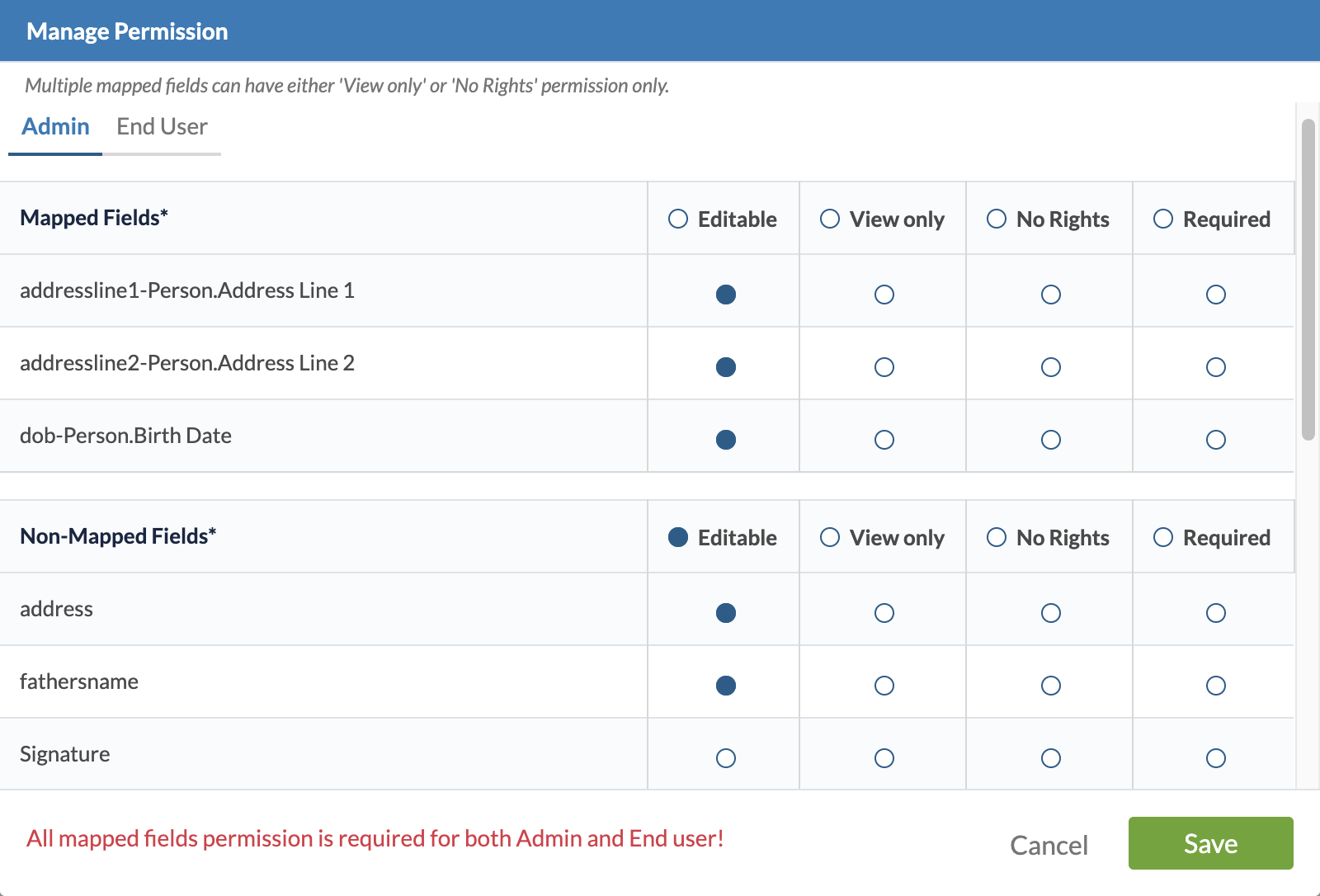Image resolution: width=1320 pixels, height=896 pixels.
Task: Click the 'Manage Permission' dialog title
Action: tap(127, 31)
